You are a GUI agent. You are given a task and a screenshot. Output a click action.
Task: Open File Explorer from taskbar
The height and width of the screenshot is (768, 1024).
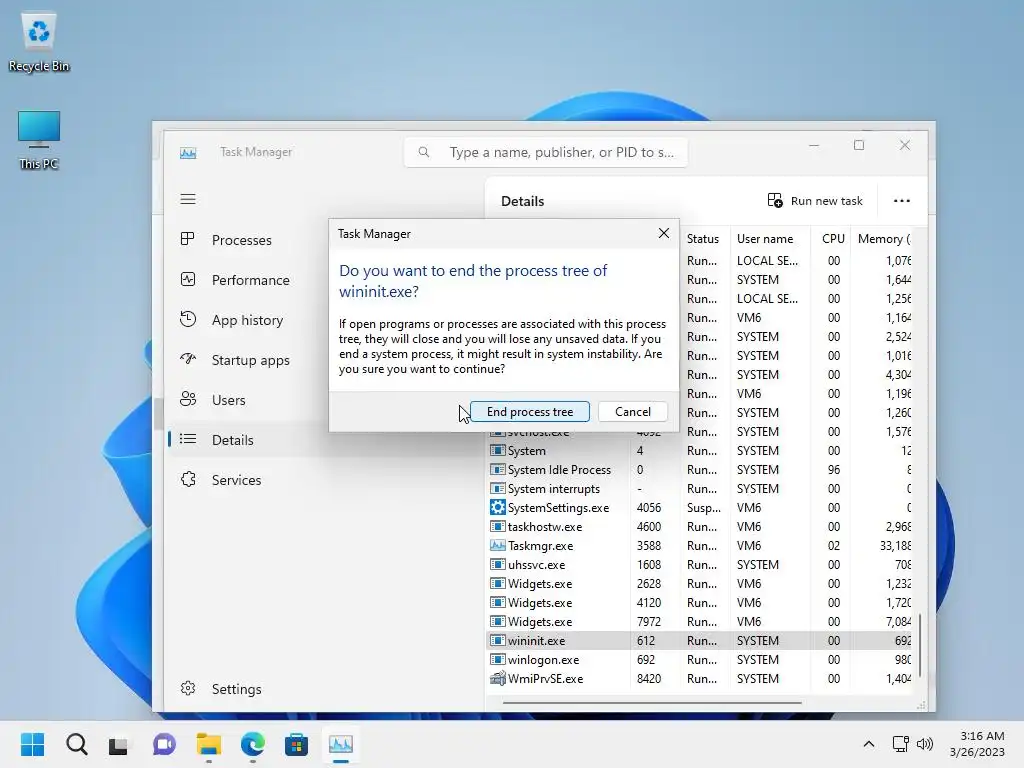point(208,744)
